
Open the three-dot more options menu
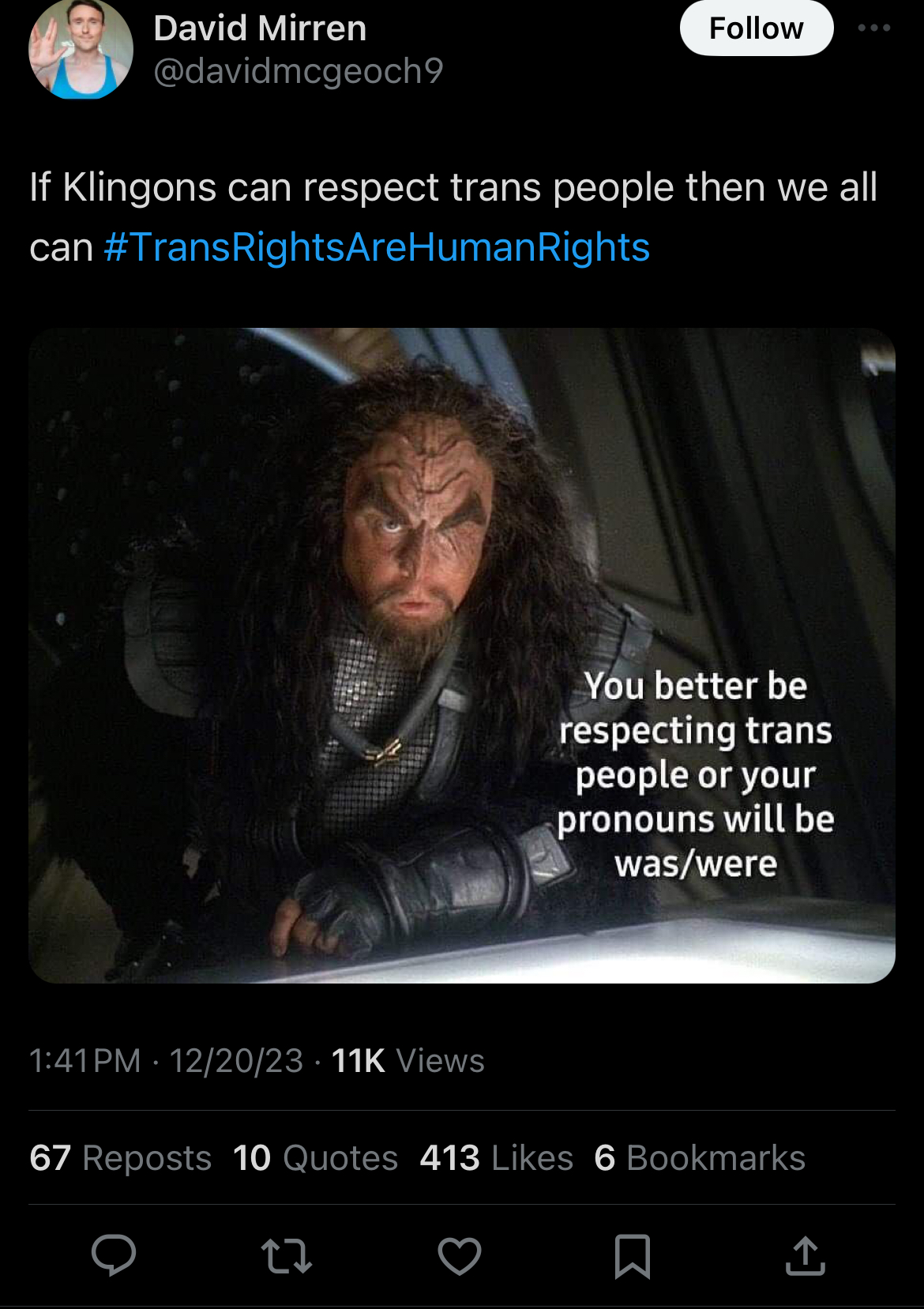click(874, 28)
